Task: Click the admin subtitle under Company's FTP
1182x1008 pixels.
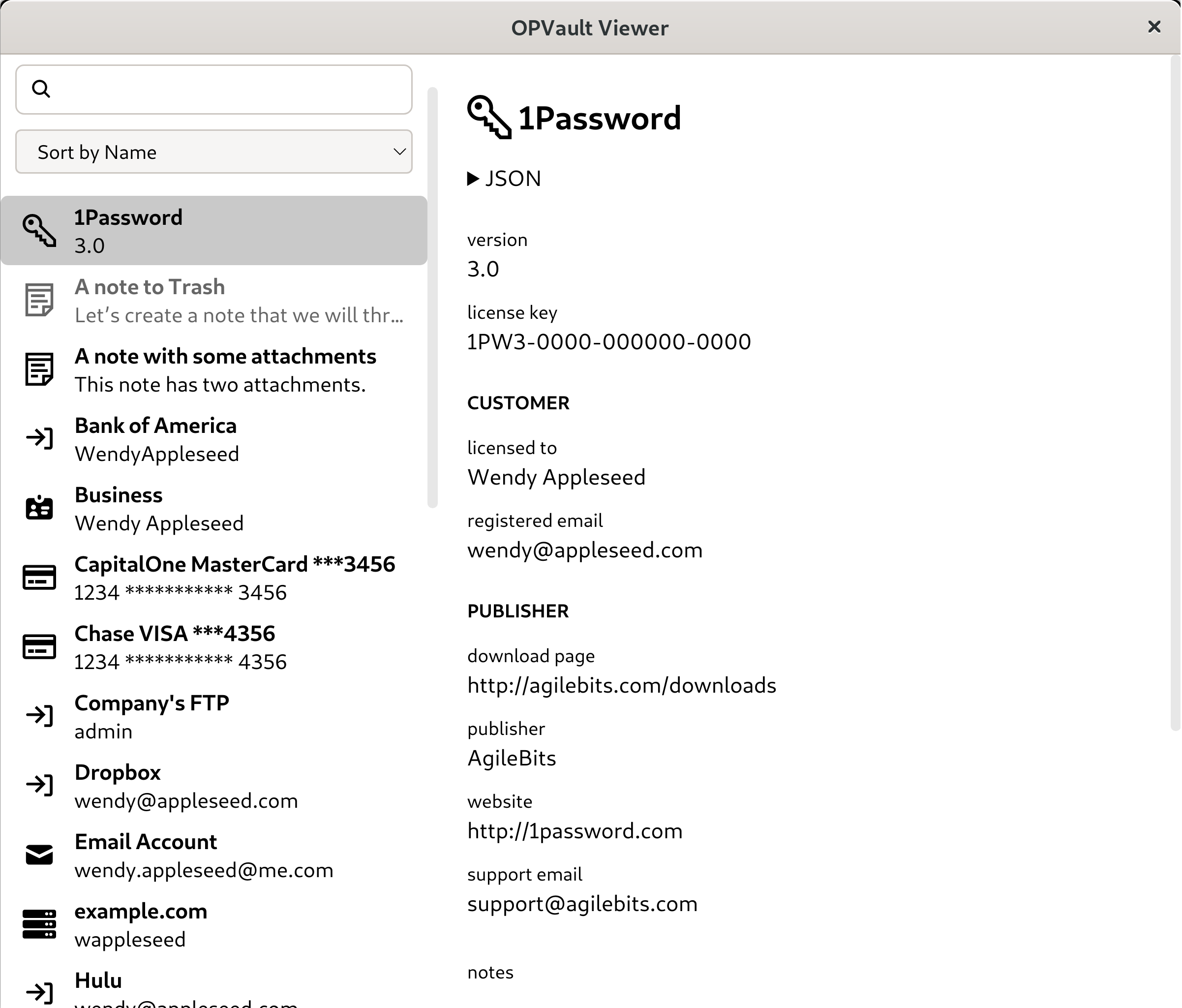Action: pyautogui.click(x=103, y=732)
